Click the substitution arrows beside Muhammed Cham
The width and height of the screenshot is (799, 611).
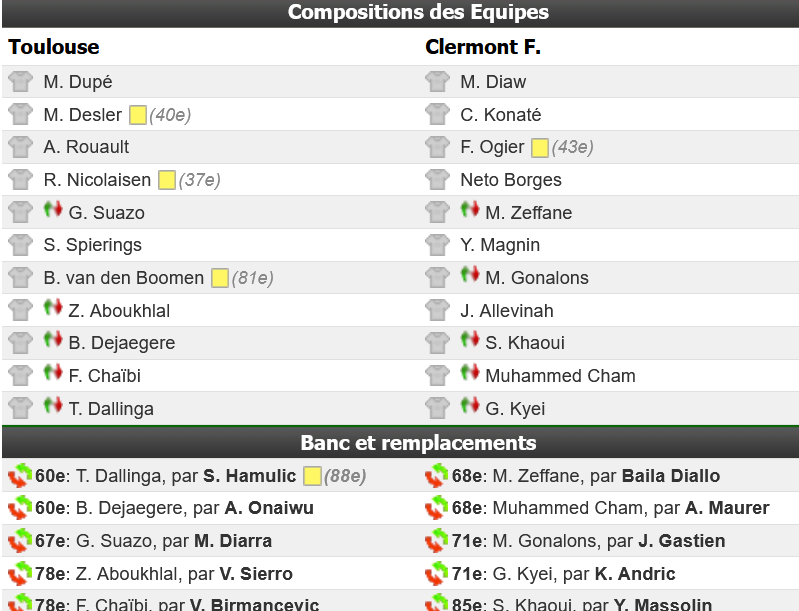click(470, 373)
